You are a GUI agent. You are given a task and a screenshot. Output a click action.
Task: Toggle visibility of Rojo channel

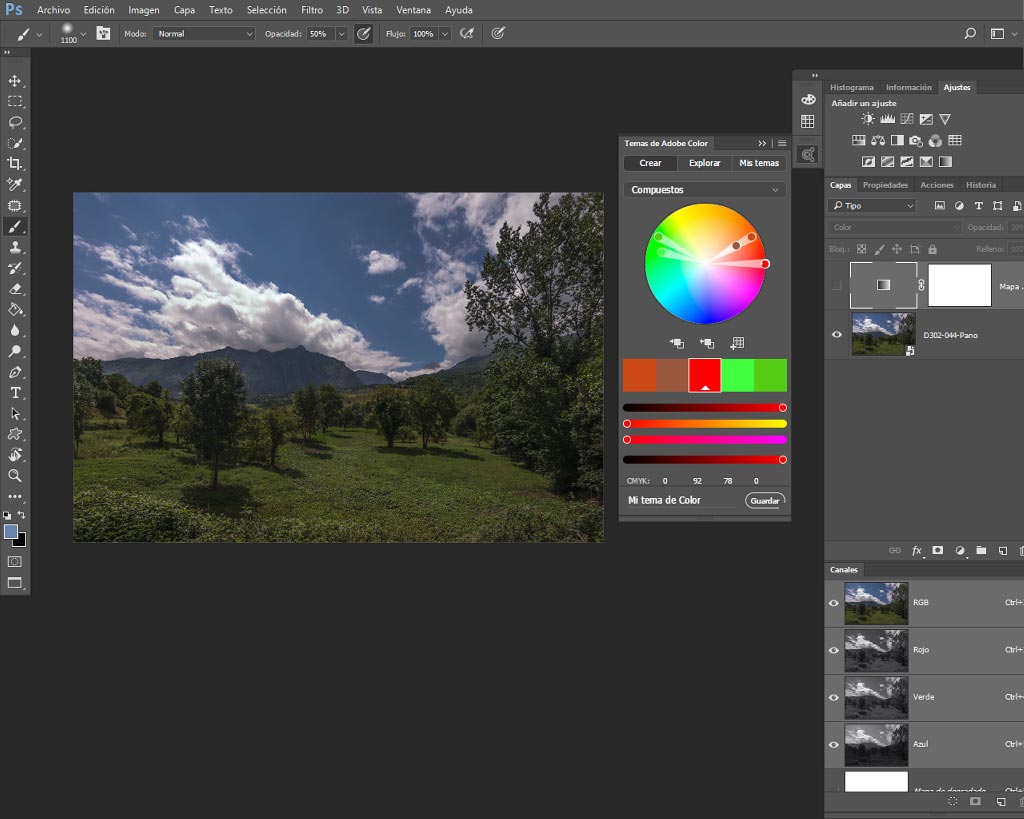834,650
